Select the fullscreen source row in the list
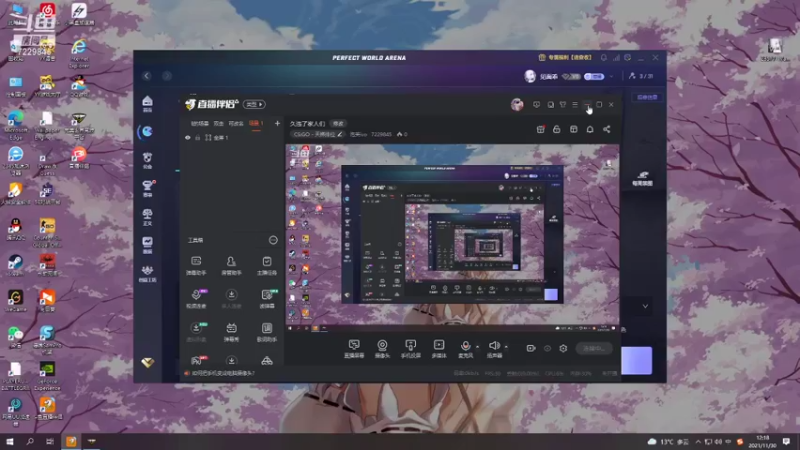The width and height of the screenshot is (800, 450). pyautogui.click(x=232, y=138)
